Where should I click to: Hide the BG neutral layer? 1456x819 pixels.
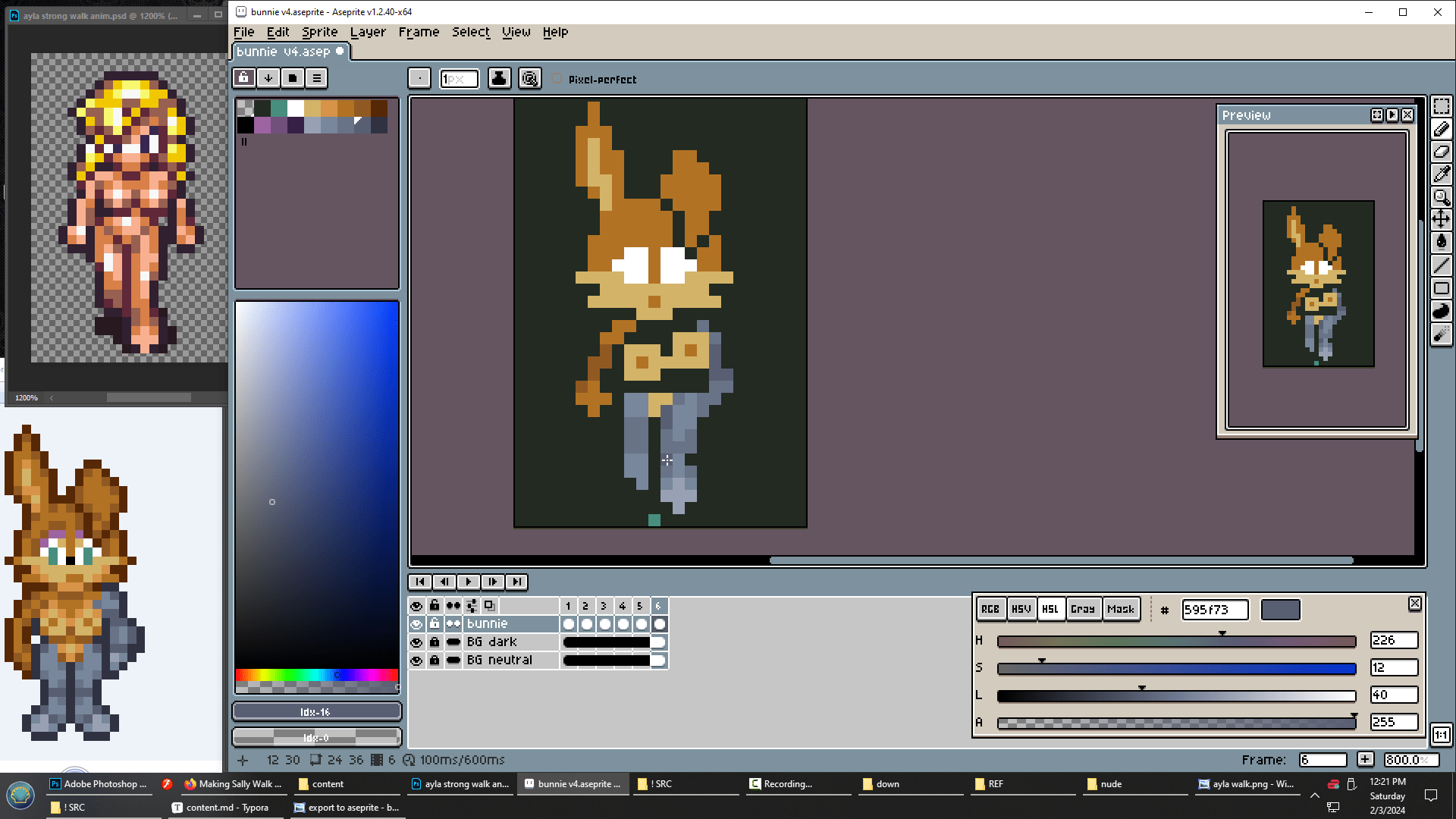point(416,661)
